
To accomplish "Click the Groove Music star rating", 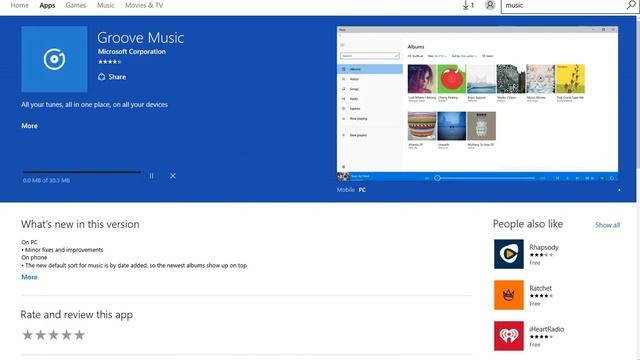I will (x=109, y=62).
